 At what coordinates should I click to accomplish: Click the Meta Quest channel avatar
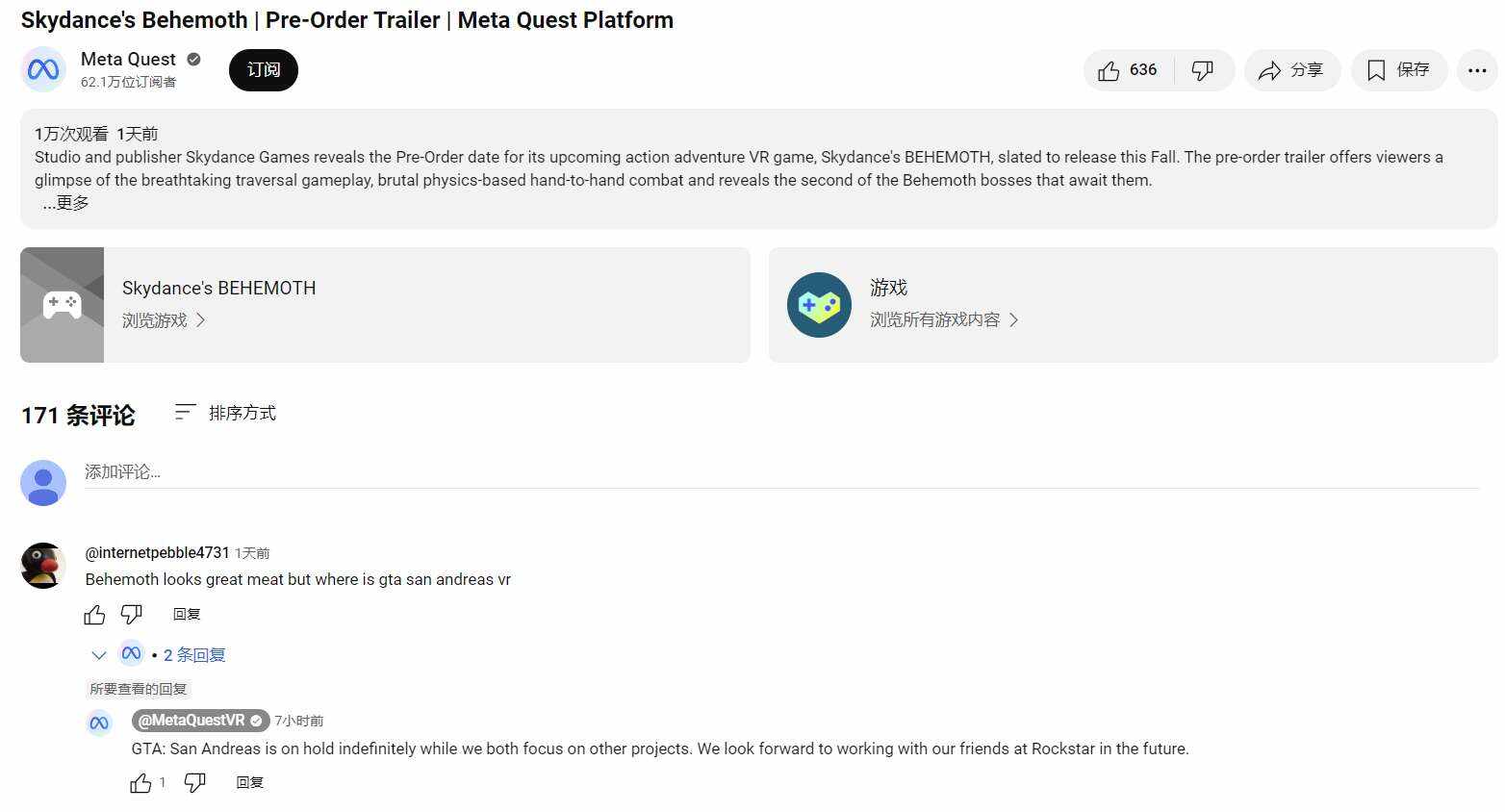43,69
